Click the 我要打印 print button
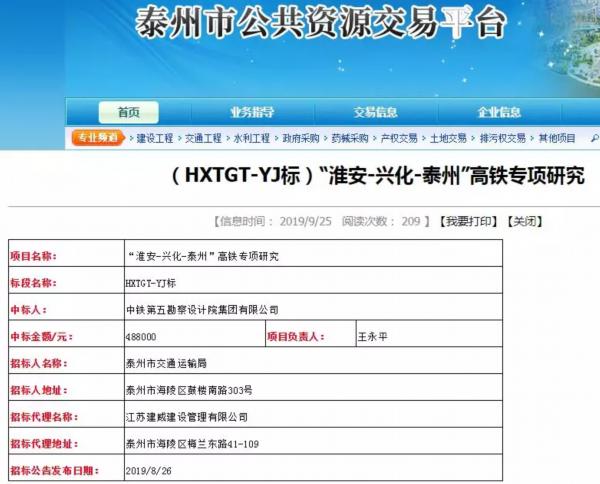Screen dimensions: 600x484 coord(468,221)
